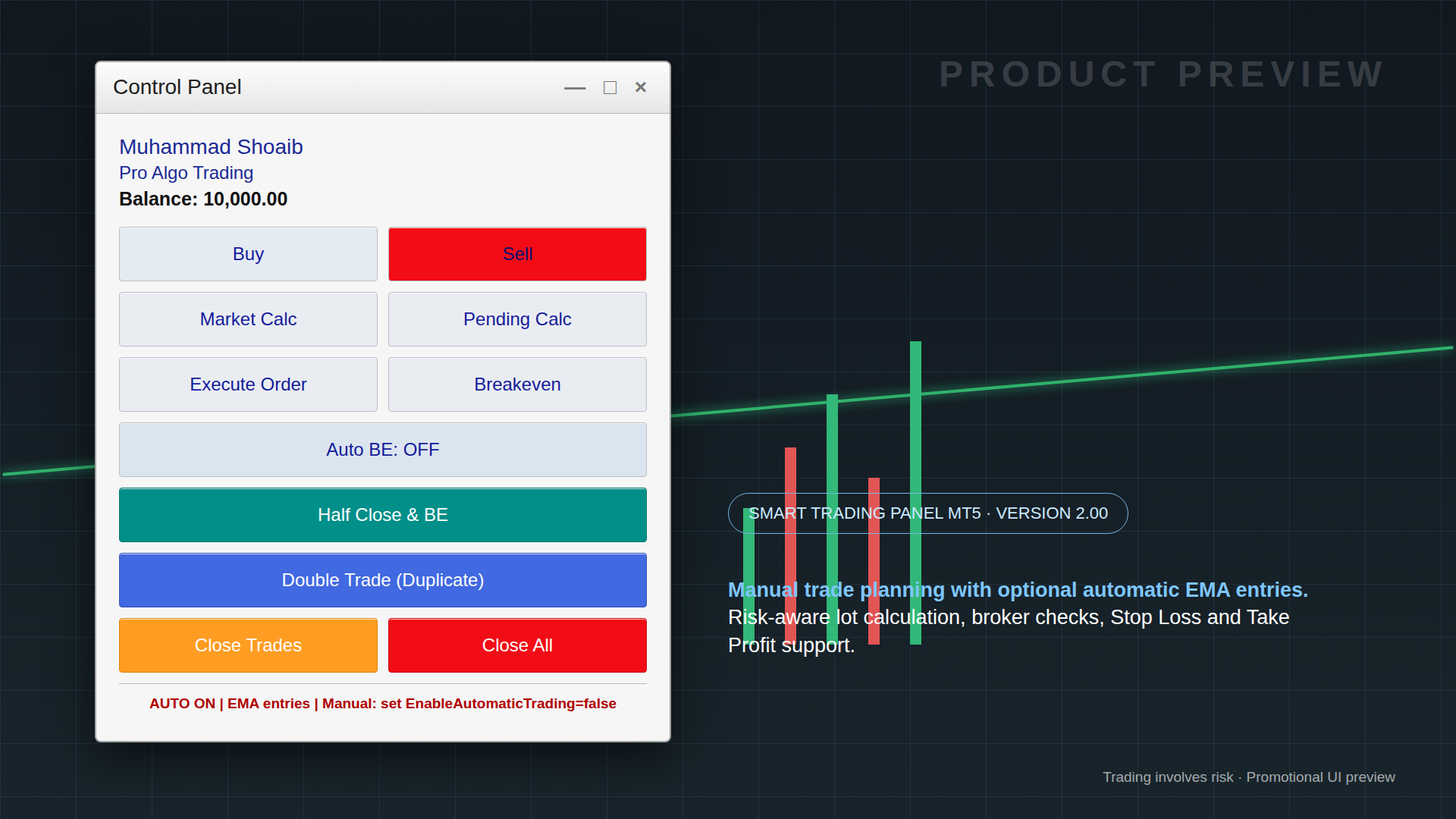Viewport: 1456px width, 819px height.
Task: Click the orange Close Trades button
Action: 248,645
